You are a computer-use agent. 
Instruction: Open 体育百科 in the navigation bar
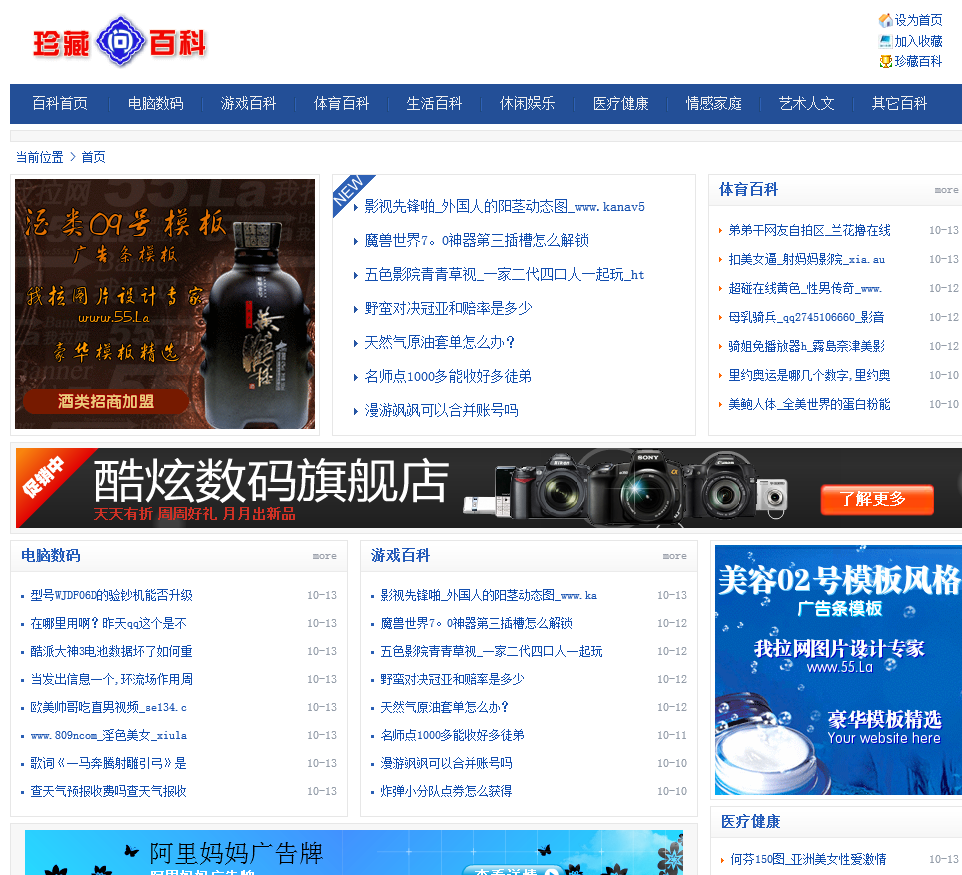pos(342,104)
